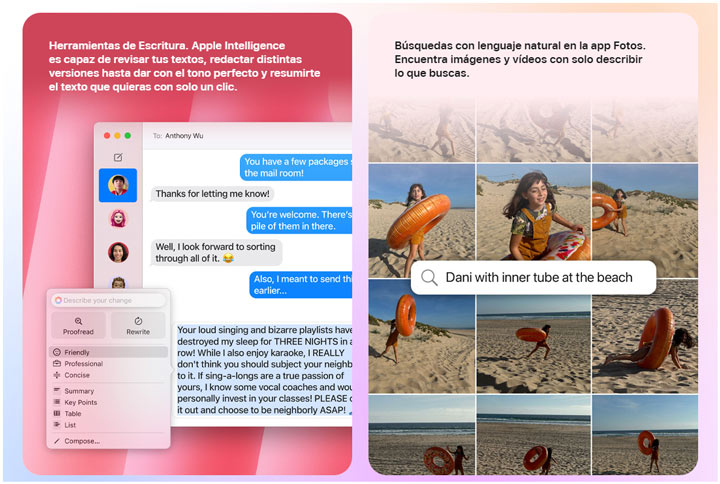Open the faded top-middle beach photo

(x=534, y=131)
